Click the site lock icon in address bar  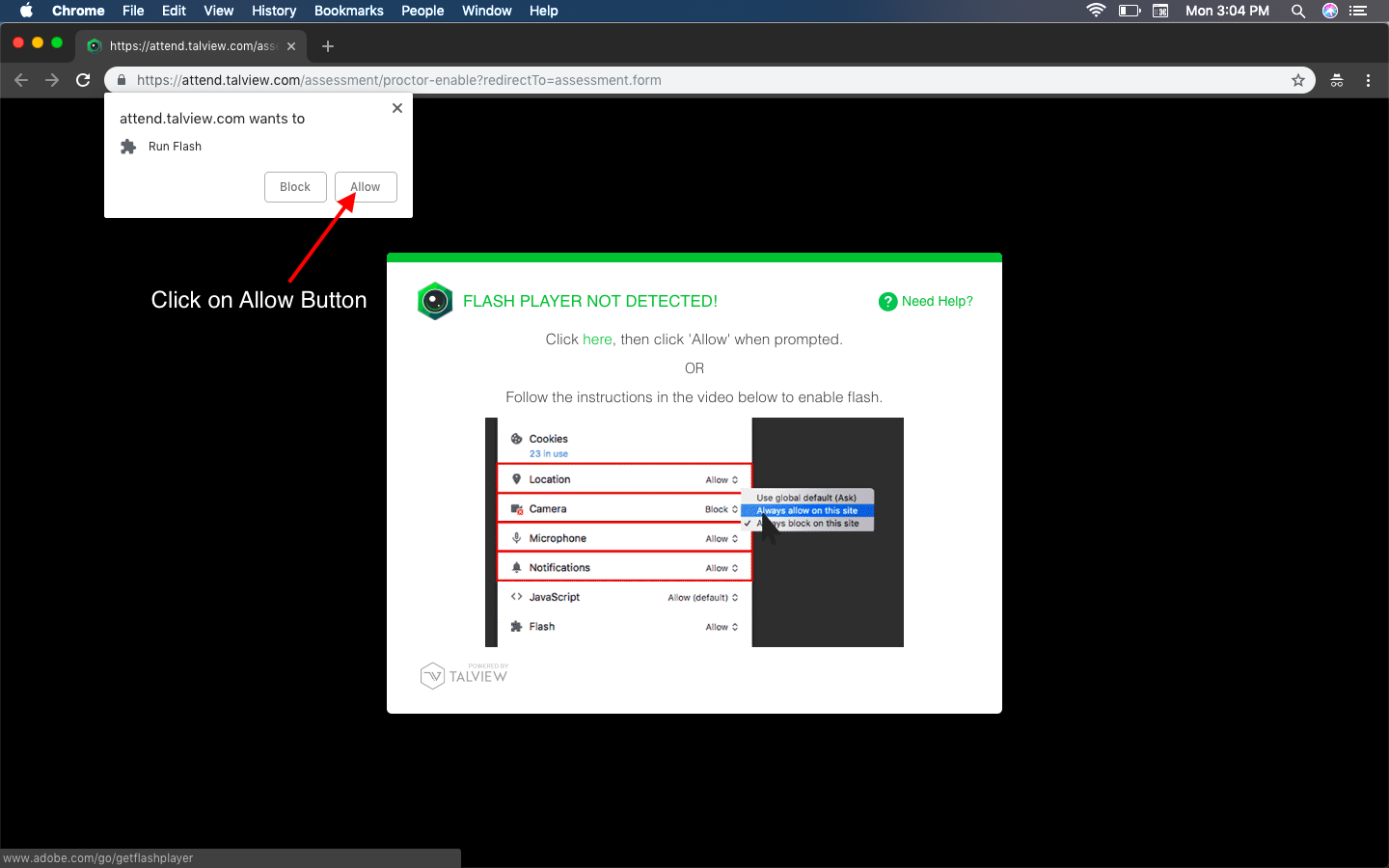pos(122,80)
